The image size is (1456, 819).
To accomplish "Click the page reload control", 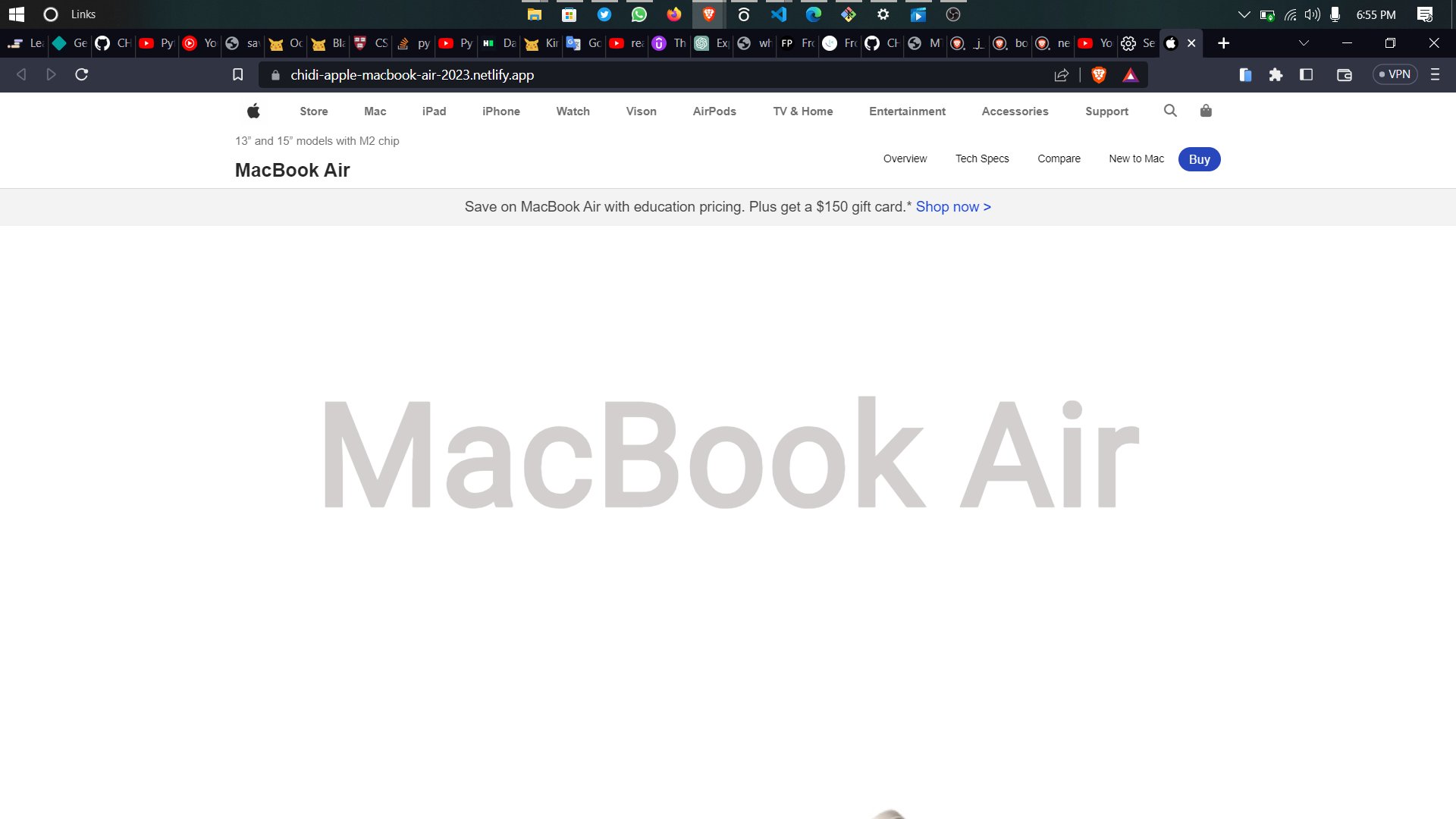I will point(81,74).
